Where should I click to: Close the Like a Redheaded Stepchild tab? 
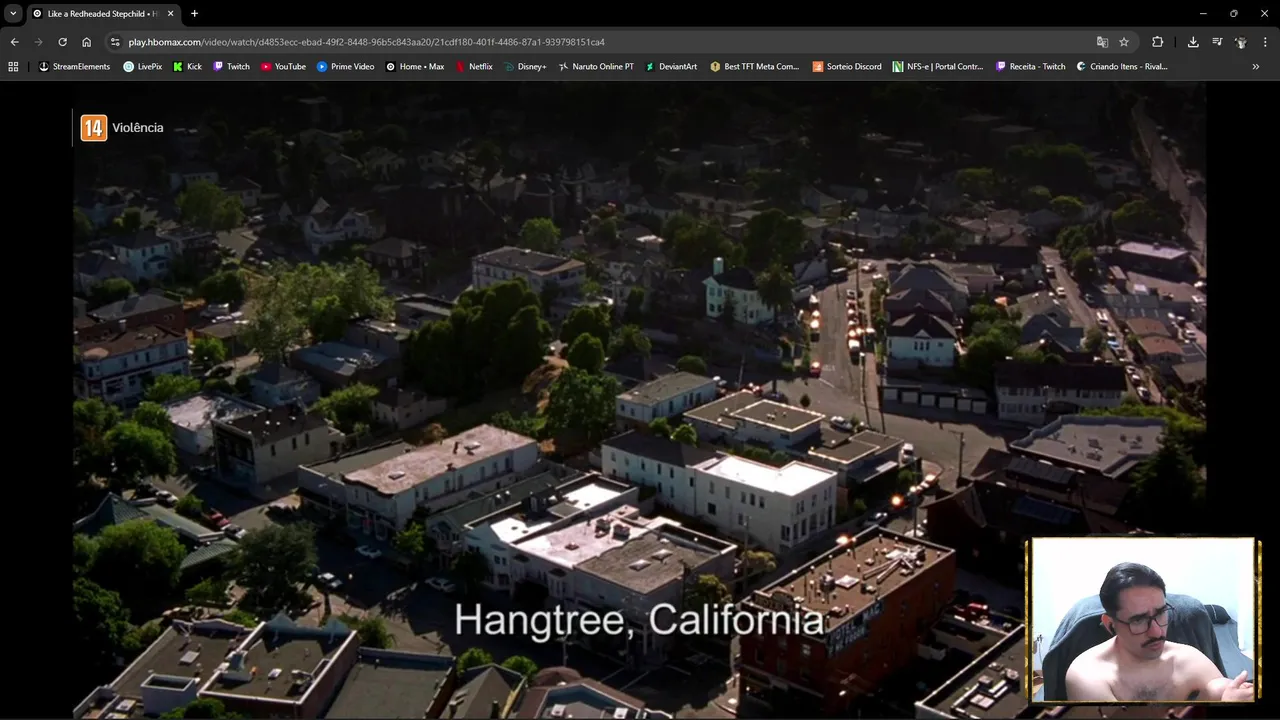[x=170, y=13]
